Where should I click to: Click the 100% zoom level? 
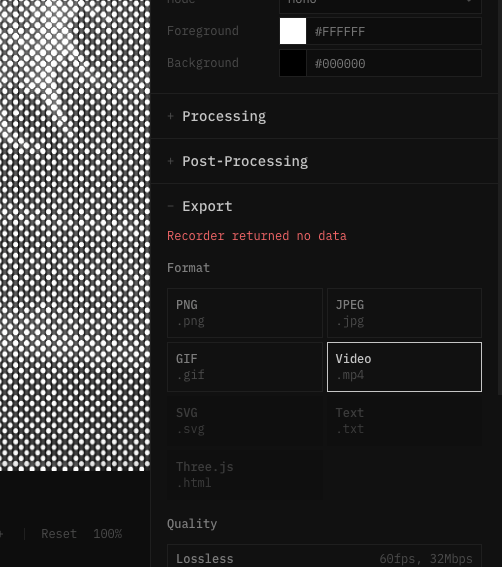[107, 534]
